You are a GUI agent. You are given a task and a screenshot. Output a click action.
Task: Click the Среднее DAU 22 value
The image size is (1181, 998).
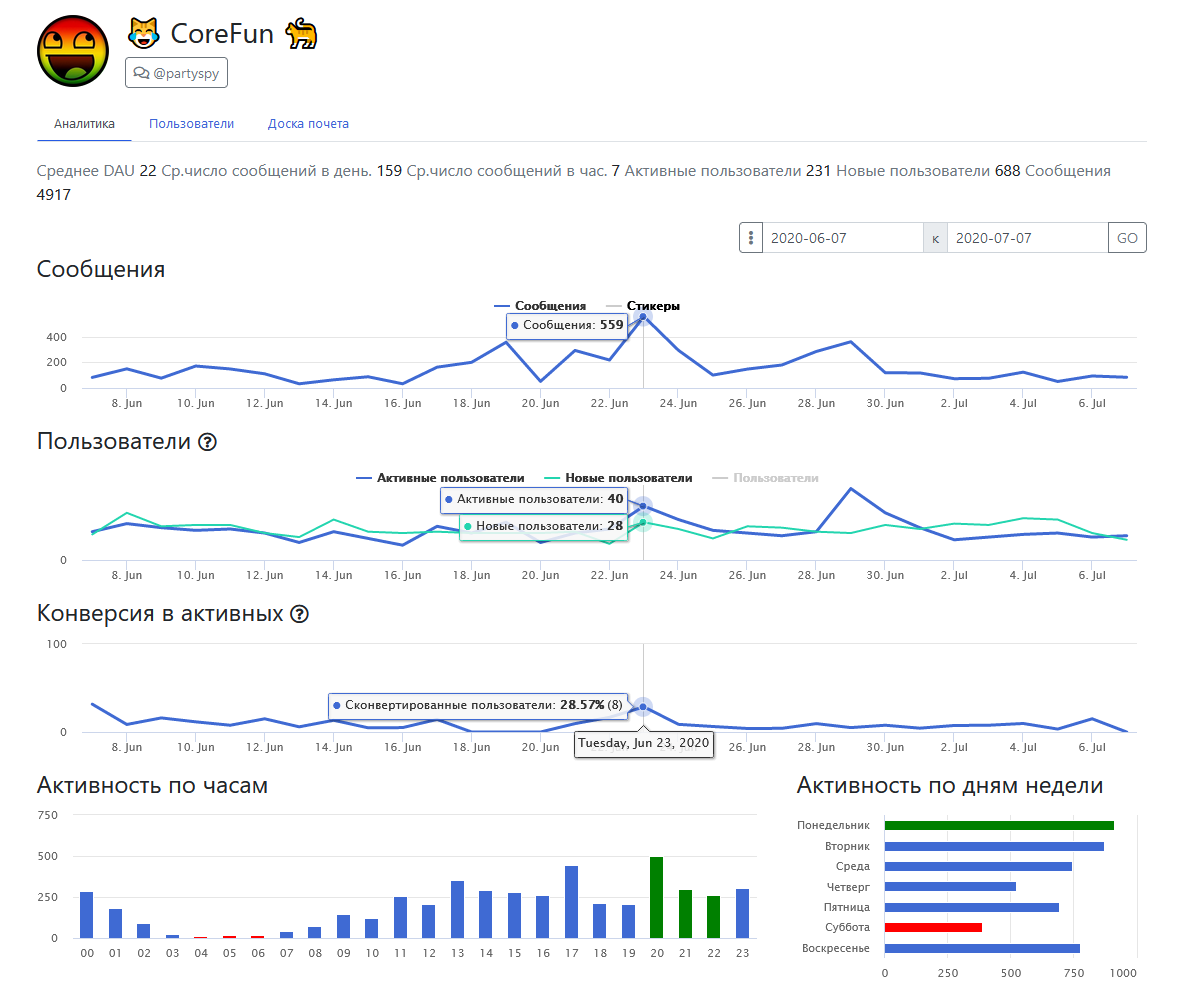[148, 171]
